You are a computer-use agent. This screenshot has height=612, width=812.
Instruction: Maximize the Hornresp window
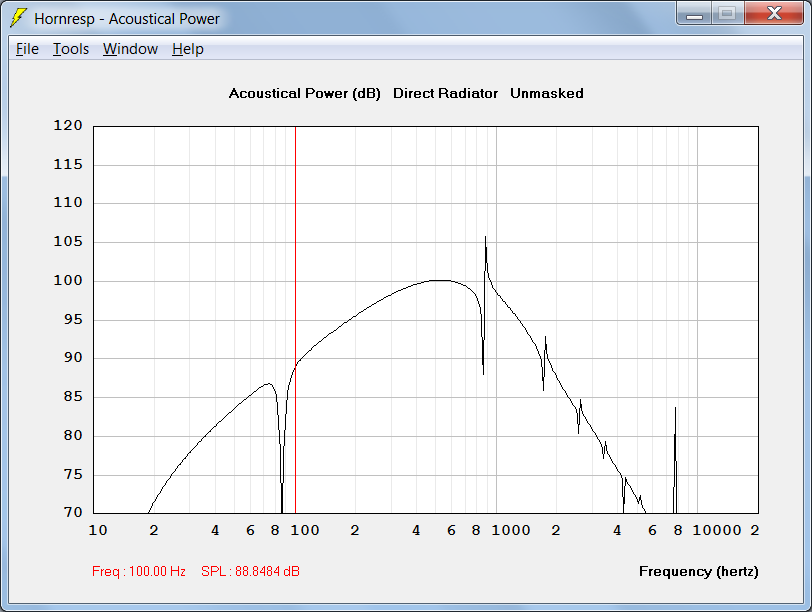(727, 13)
